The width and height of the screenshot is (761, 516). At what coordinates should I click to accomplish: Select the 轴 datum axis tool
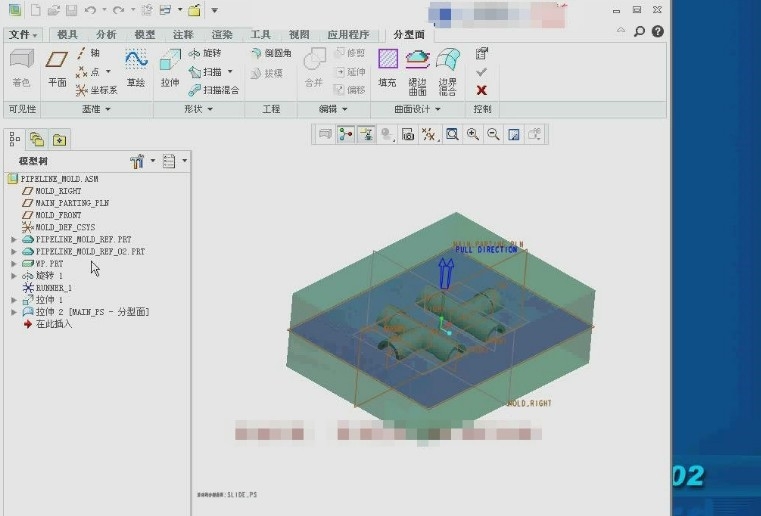(88, 53)
